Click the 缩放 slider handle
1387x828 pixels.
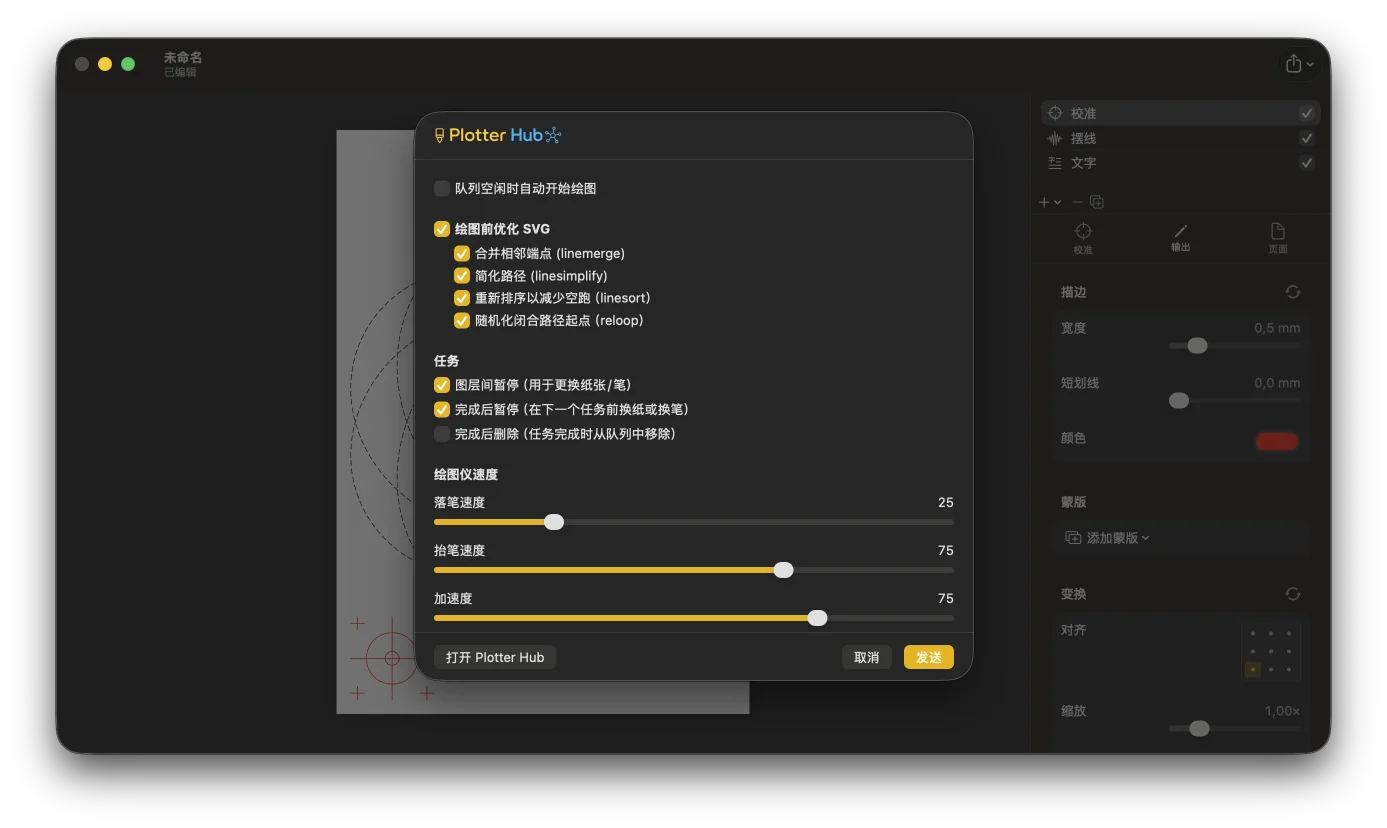point(1199,728)
